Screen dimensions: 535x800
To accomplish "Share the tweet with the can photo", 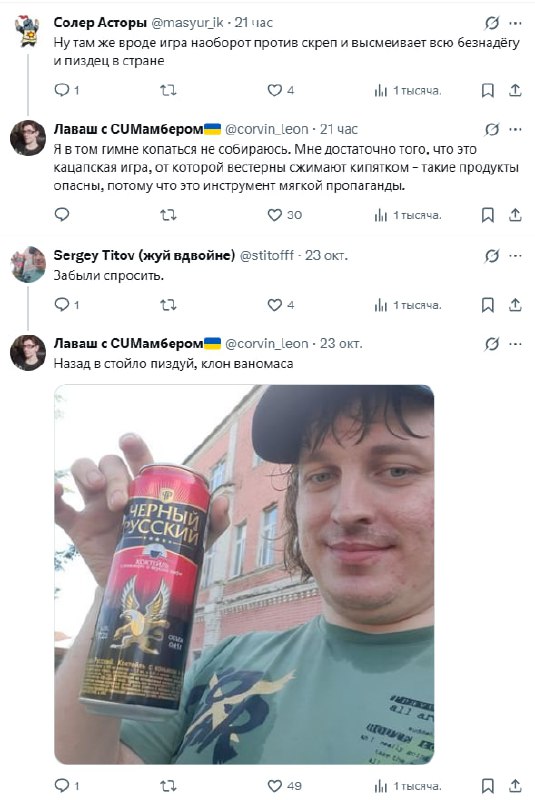I will (x=515, y=786).
